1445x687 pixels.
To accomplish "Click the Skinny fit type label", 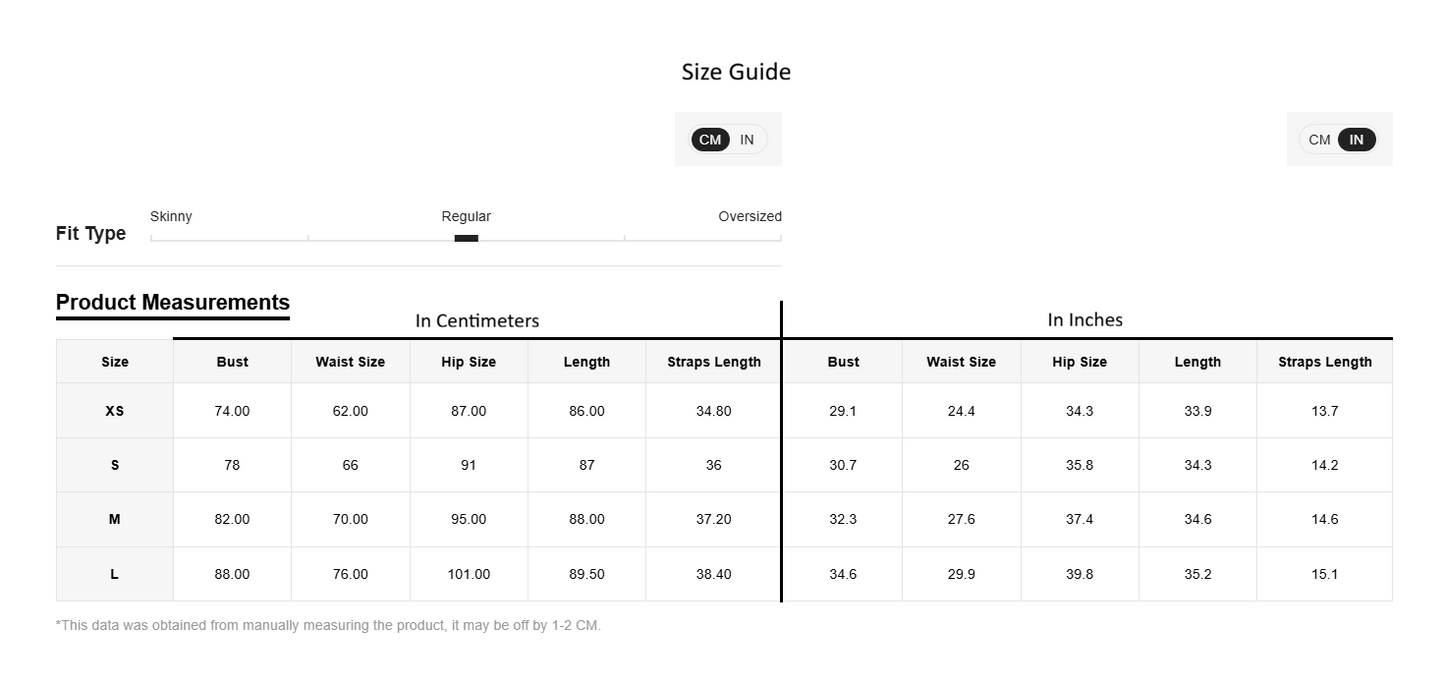I will pyautogui.click(x=171, y=216).
